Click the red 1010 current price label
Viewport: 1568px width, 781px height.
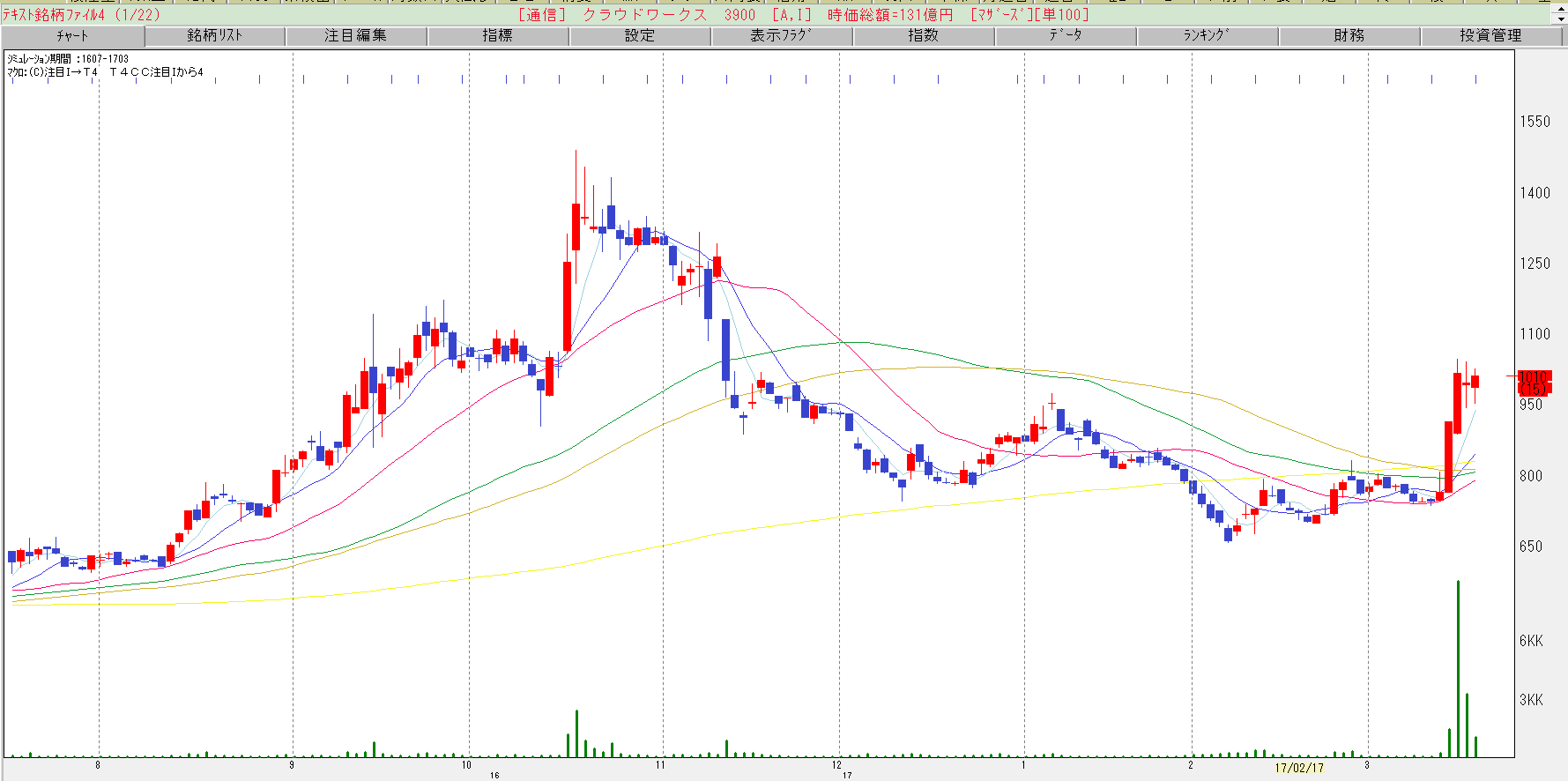click(1533, 377)
